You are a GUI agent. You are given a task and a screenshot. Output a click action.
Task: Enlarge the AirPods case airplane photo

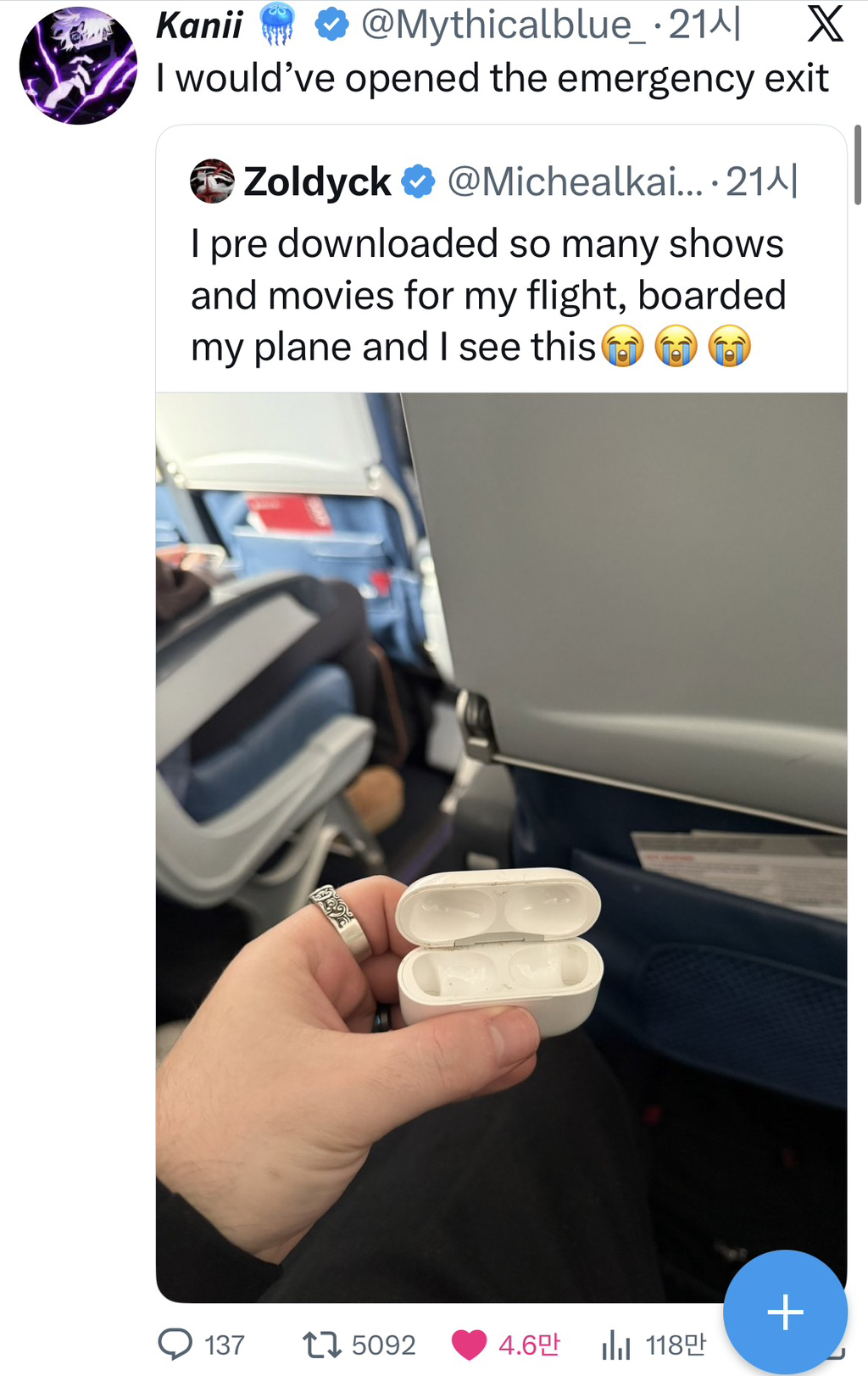501,847
